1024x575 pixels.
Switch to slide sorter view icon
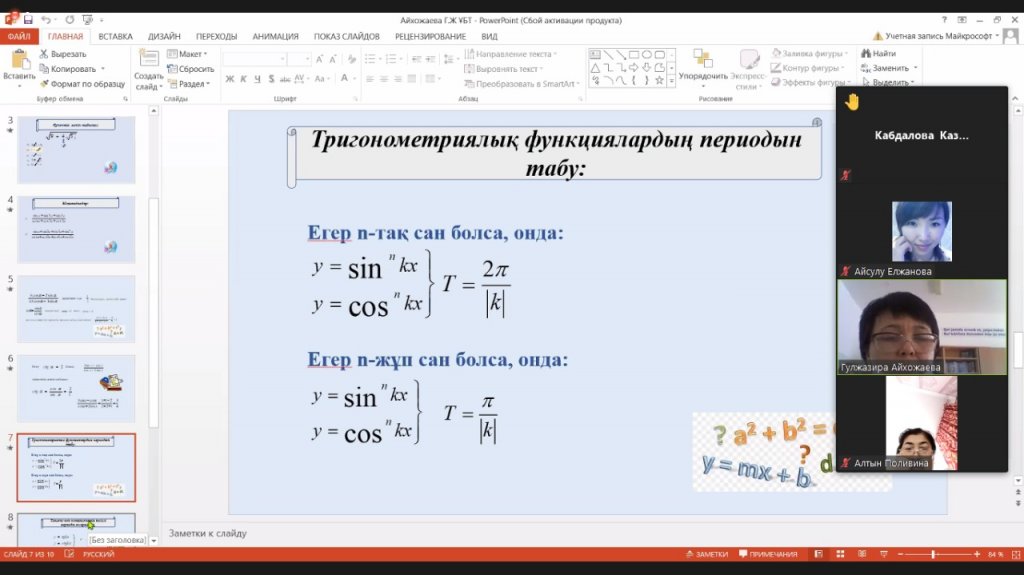click(838, 554)
